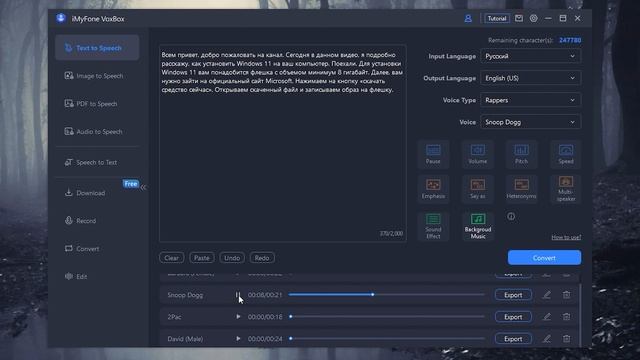Screen dimensions: 640x360
Task: Open the mail feedback icon
Action: (x=519, y=18)
